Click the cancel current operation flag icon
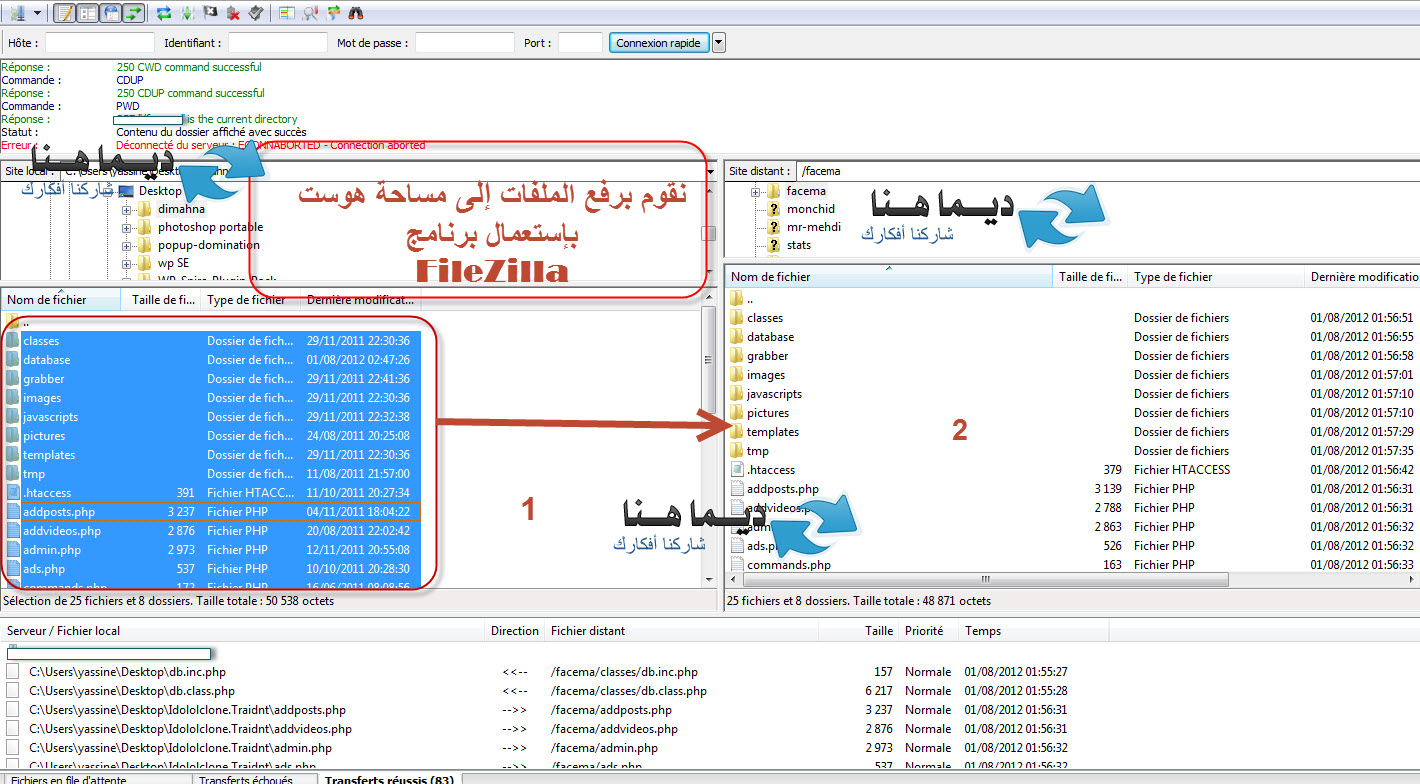This screenshot has height=784, width=1420. [210, 12]
